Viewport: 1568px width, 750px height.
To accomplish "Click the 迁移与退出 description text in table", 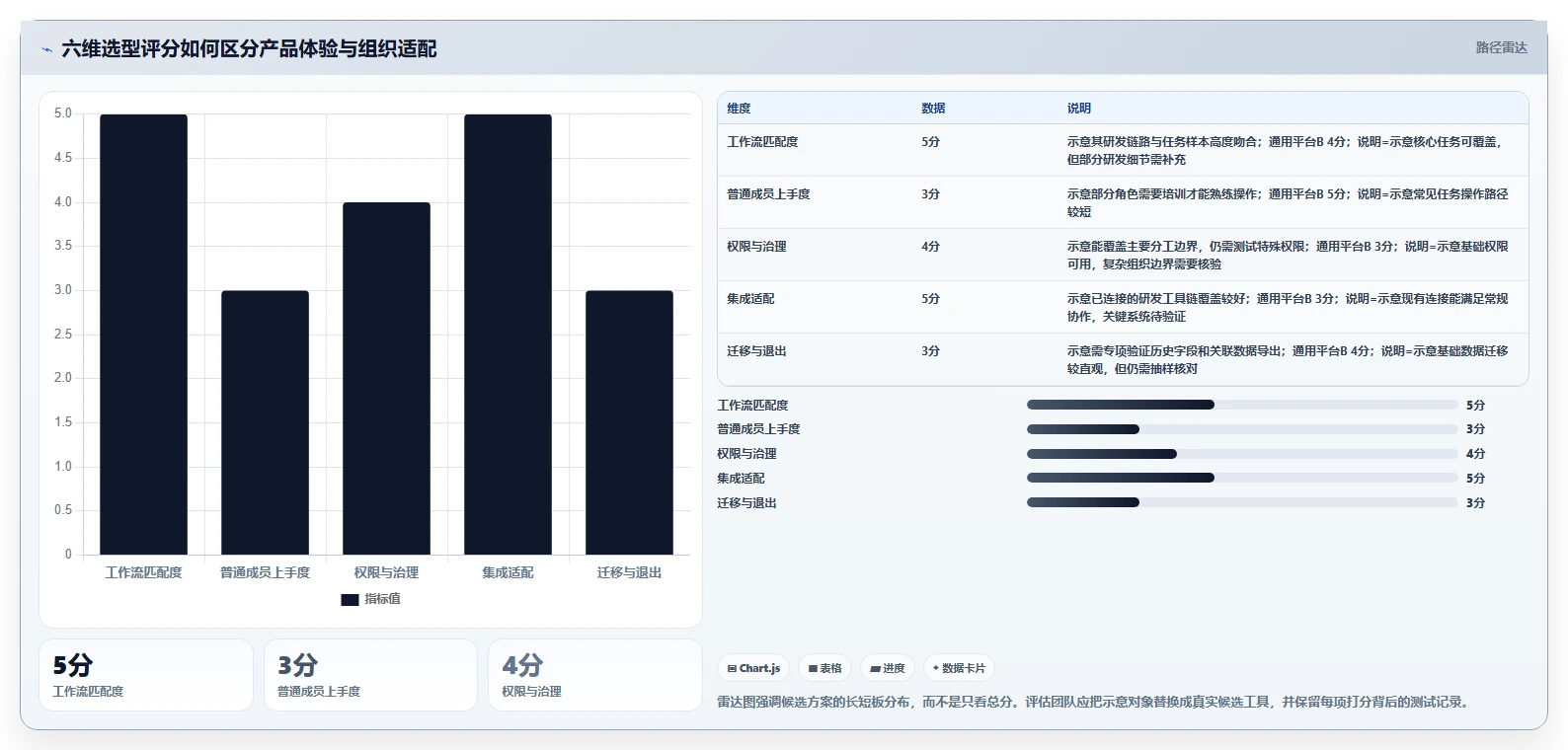I will [1288, 360].
